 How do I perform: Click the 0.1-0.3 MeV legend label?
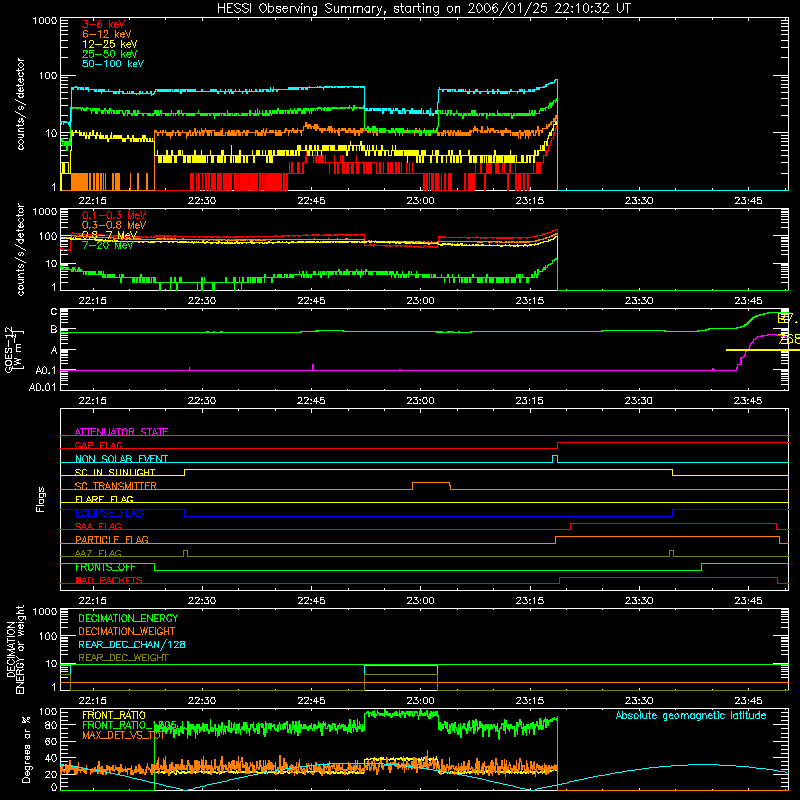[114, 215]
